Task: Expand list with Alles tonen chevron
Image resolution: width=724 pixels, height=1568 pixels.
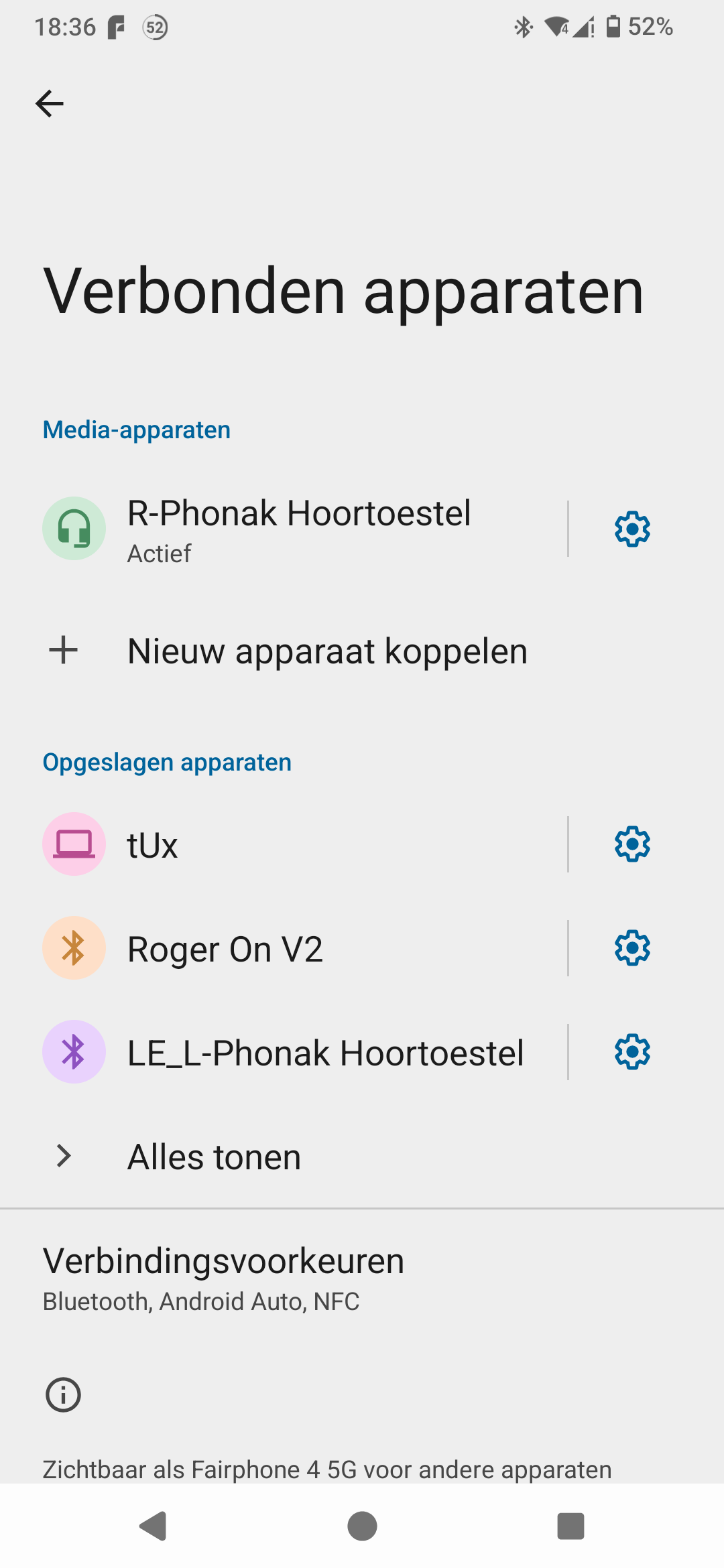Action: pyautogui.click(x=64, y=1156)
